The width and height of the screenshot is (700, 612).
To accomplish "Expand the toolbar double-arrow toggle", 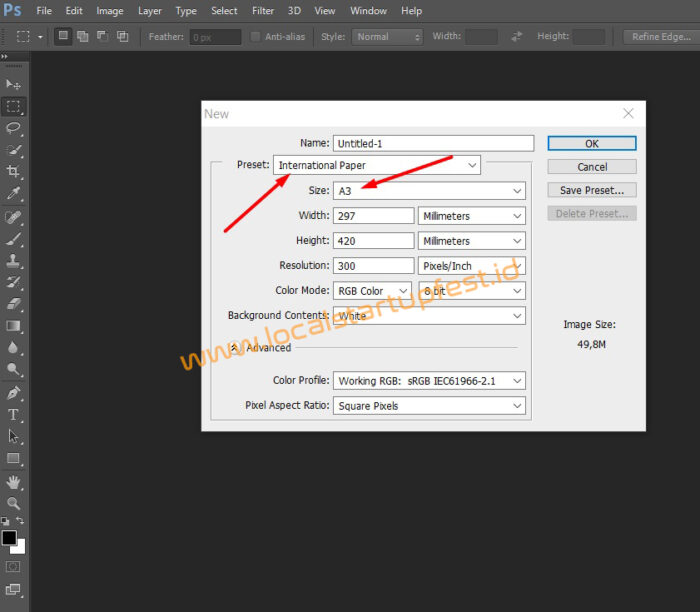I will (x=4, y=56).
